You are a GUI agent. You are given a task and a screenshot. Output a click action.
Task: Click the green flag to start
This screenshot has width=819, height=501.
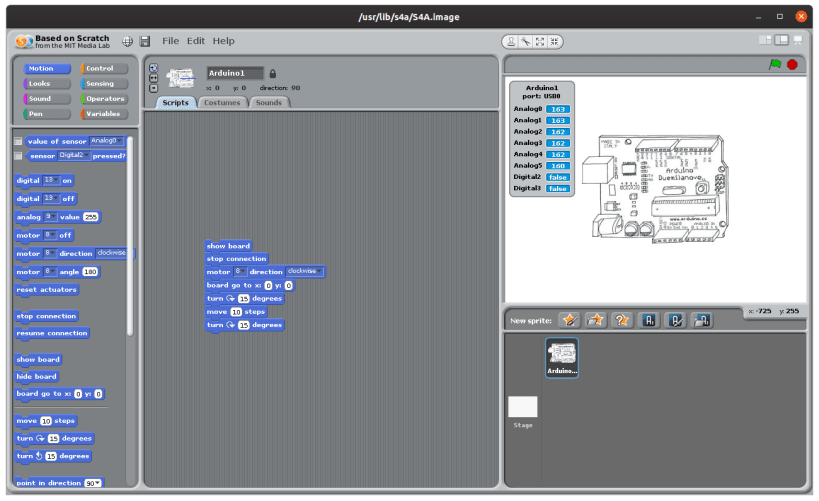coord(775,64)
